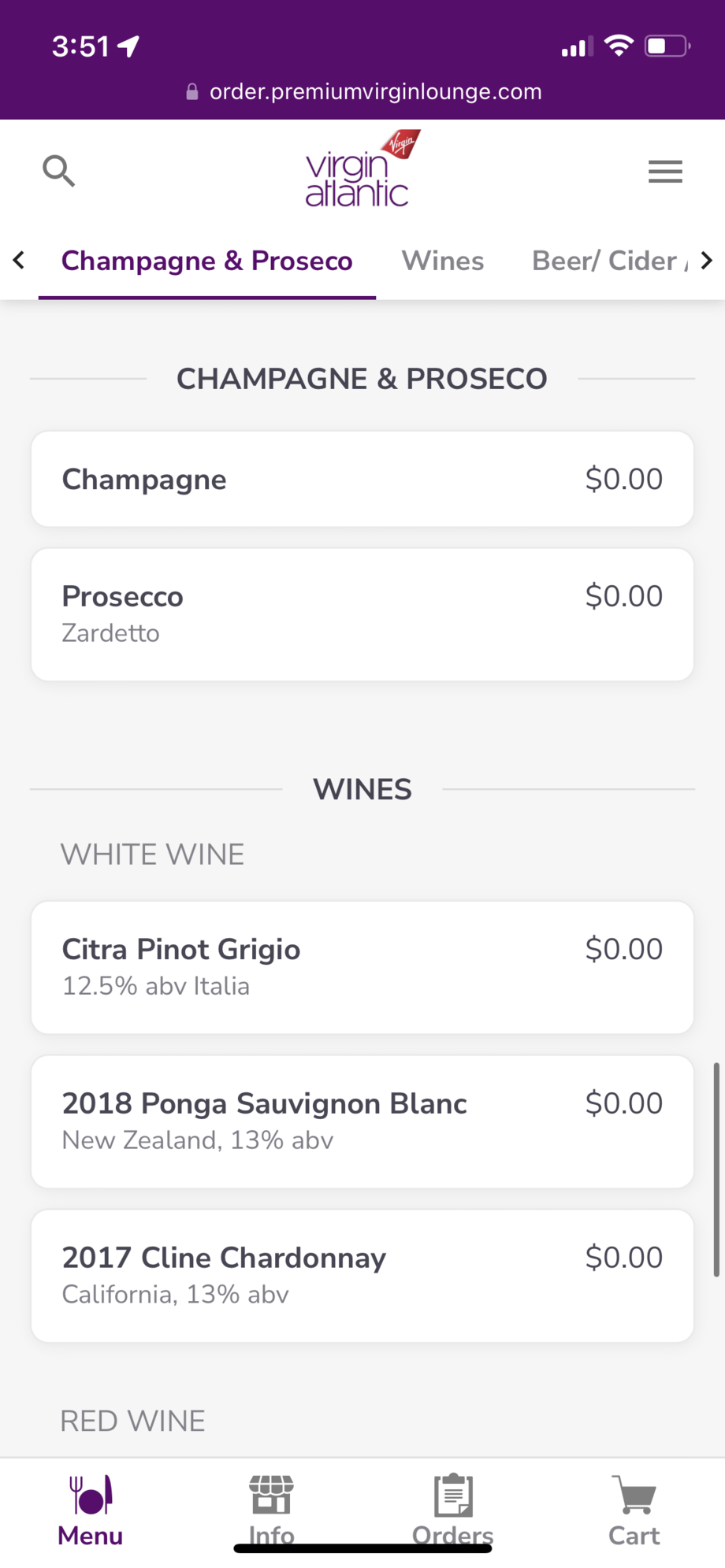Tap the lock icon beside the URL

coord(191,92)
